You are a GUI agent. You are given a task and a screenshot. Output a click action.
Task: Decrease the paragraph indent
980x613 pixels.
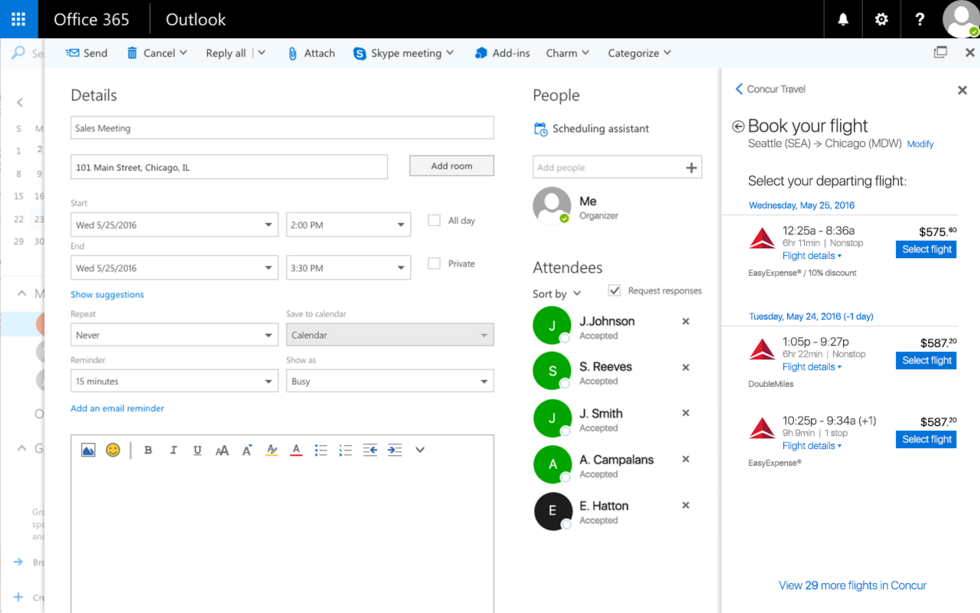tap(370, 450)
